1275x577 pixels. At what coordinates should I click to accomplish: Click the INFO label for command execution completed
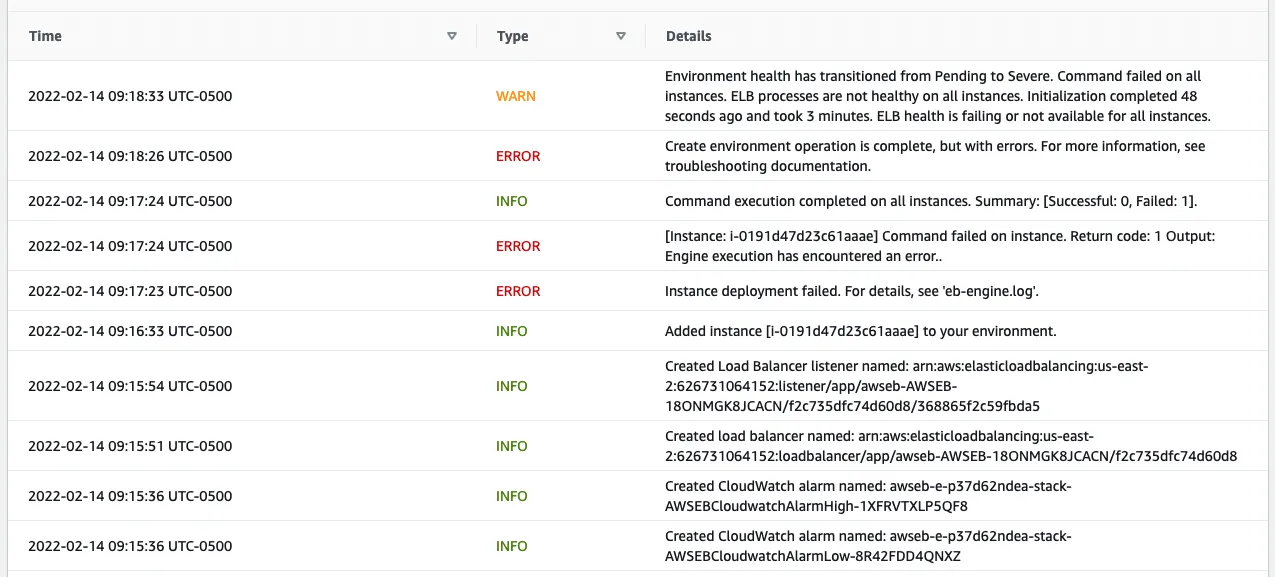511,201
